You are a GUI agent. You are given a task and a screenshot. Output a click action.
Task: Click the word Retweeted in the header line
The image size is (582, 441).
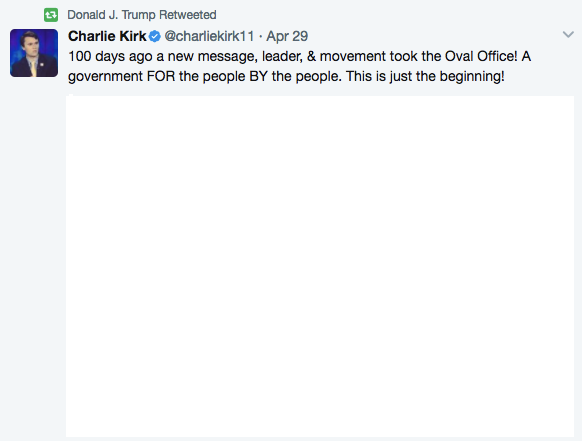[x=188, y=15]
